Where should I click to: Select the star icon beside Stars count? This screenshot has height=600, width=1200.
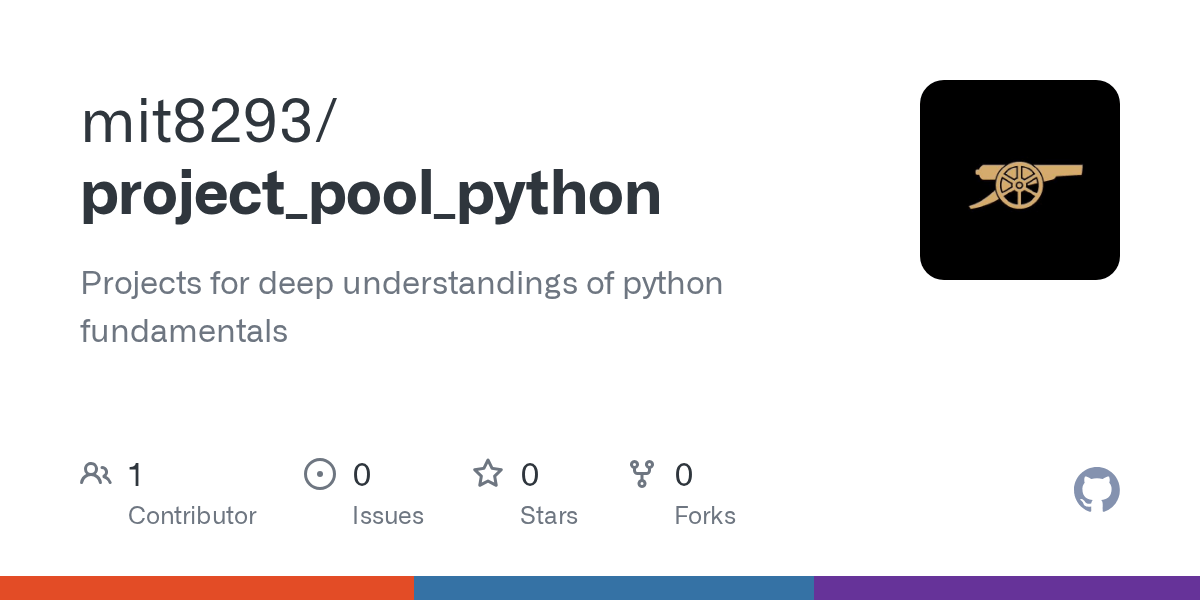coord(488,473)
